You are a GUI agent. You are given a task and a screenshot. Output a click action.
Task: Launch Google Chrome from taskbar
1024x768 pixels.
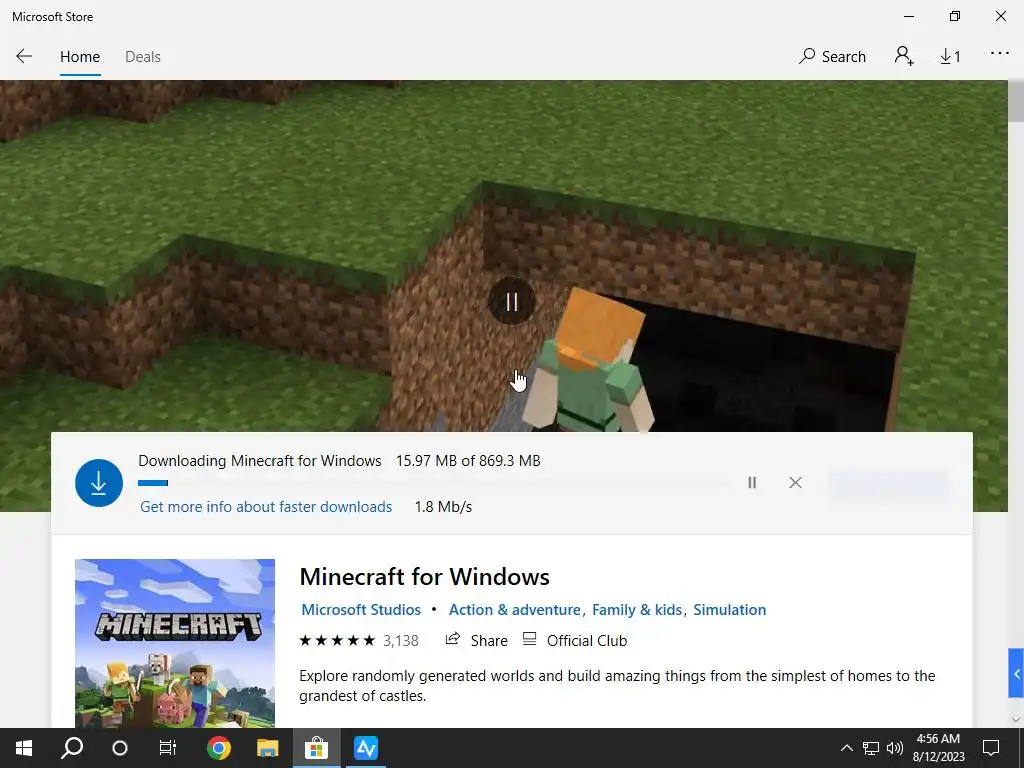(219, 748)
